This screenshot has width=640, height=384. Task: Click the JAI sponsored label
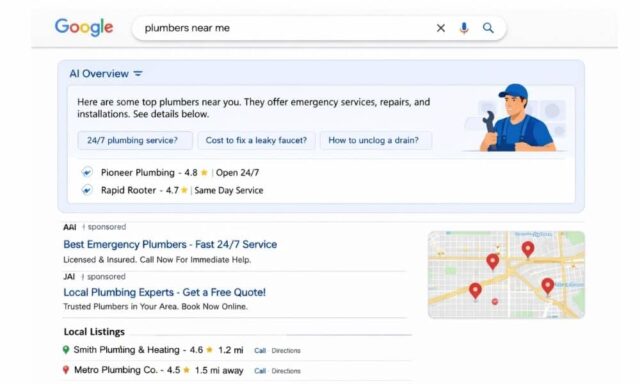pos(94,277)
